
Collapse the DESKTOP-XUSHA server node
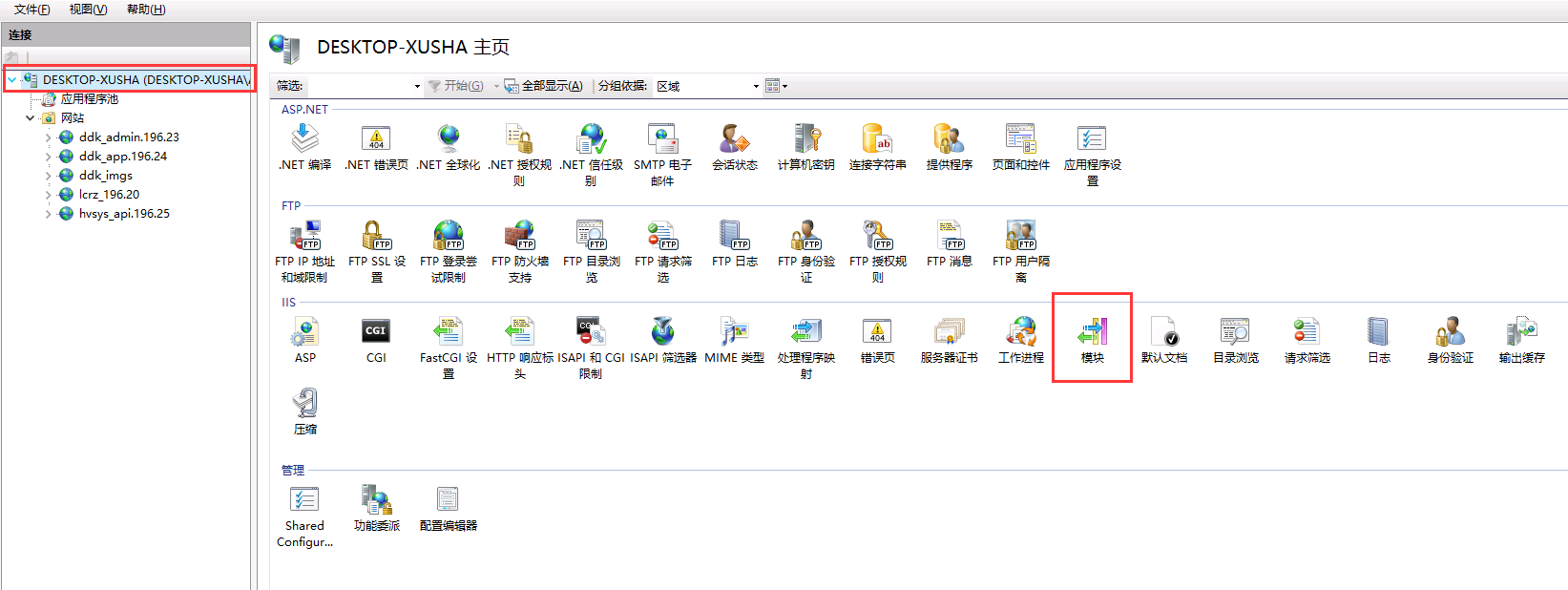pos(11,80)
